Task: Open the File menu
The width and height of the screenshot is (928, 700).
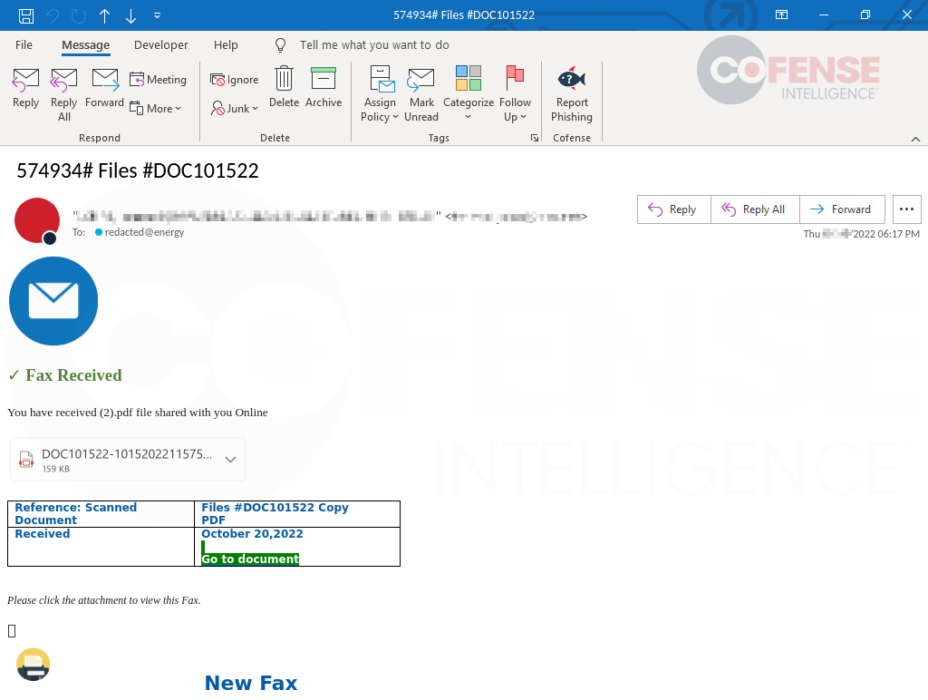Action: (x=24, y=45)
